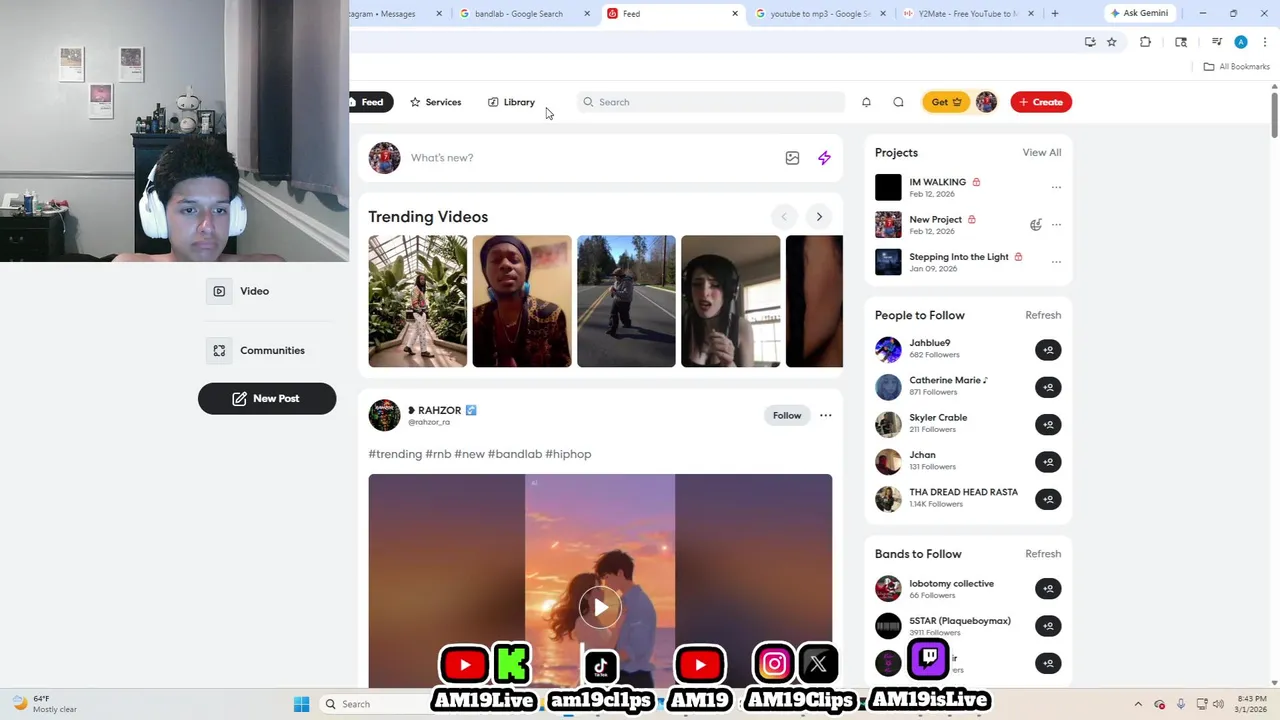Show next trending videos with right arrow

819,217
